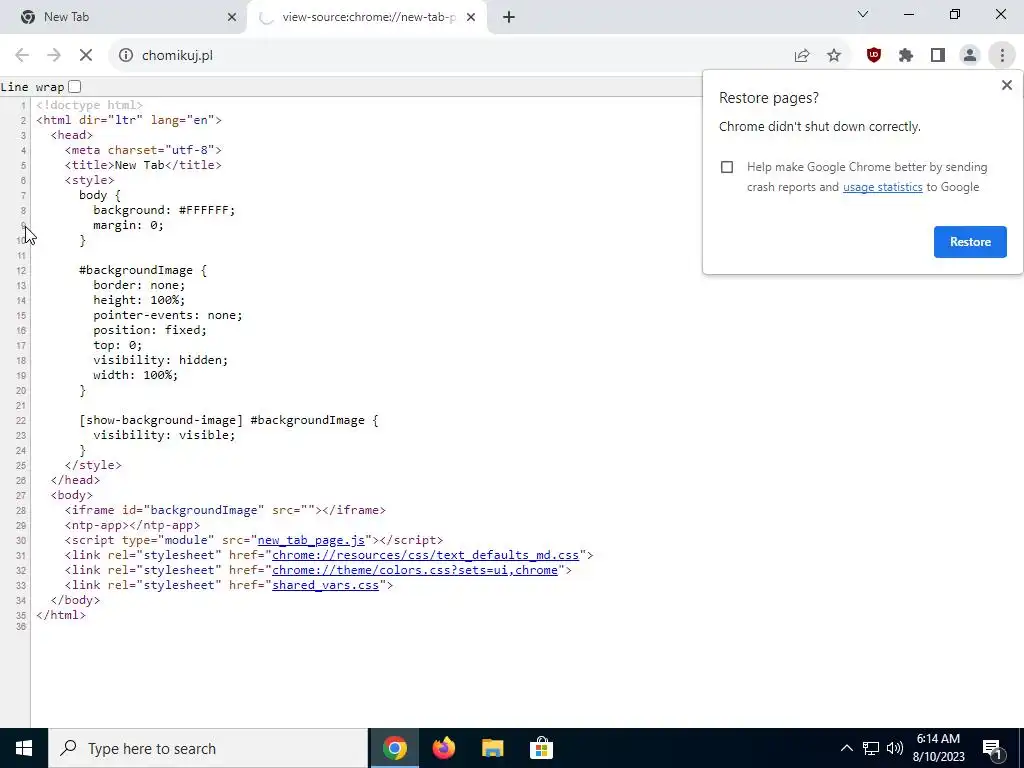Screen dimensions: 1024x768
Task: Show hidden system tray icons
Action: [x=846, y=748]
